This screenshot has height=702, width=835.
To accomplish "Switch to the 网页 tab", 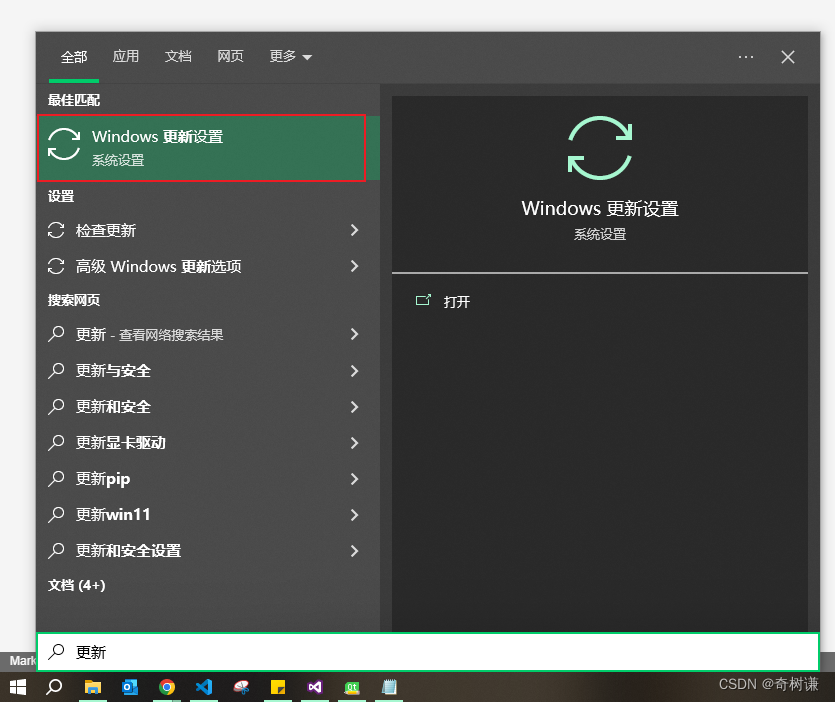I will (x=230, y=56).
